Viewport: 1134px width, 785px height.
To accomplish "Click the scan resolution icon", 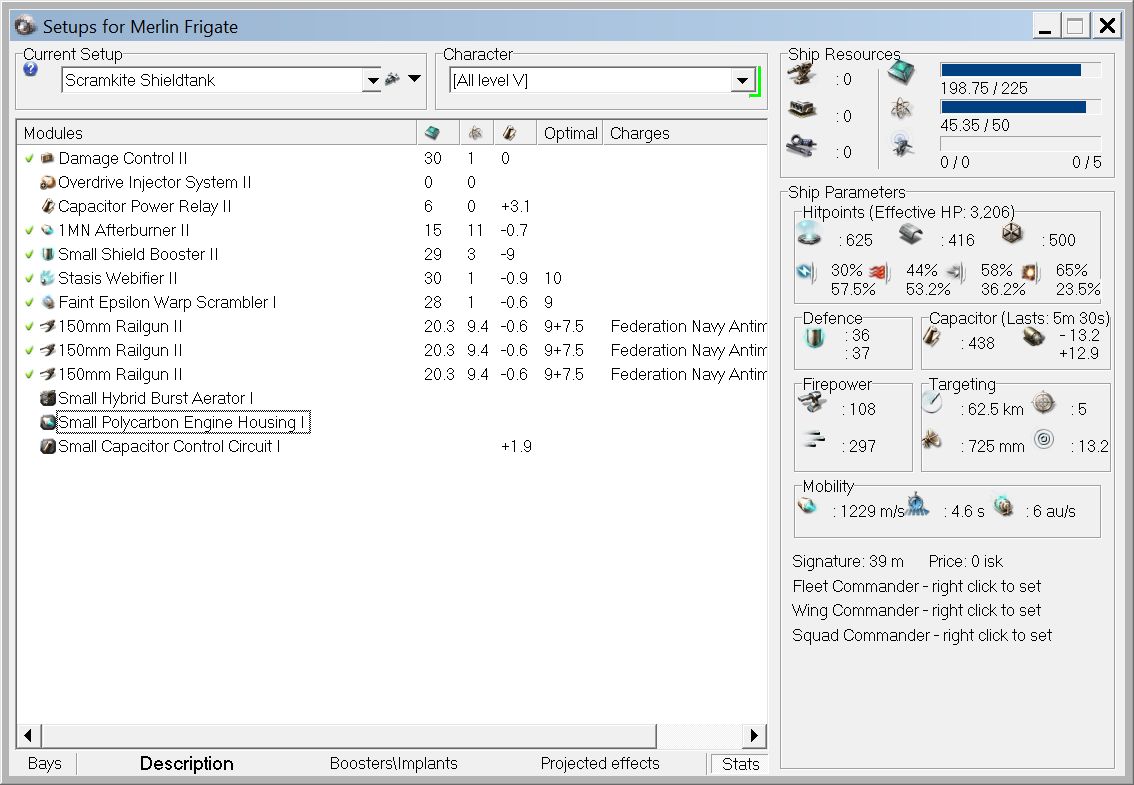I will click(932, 438).
